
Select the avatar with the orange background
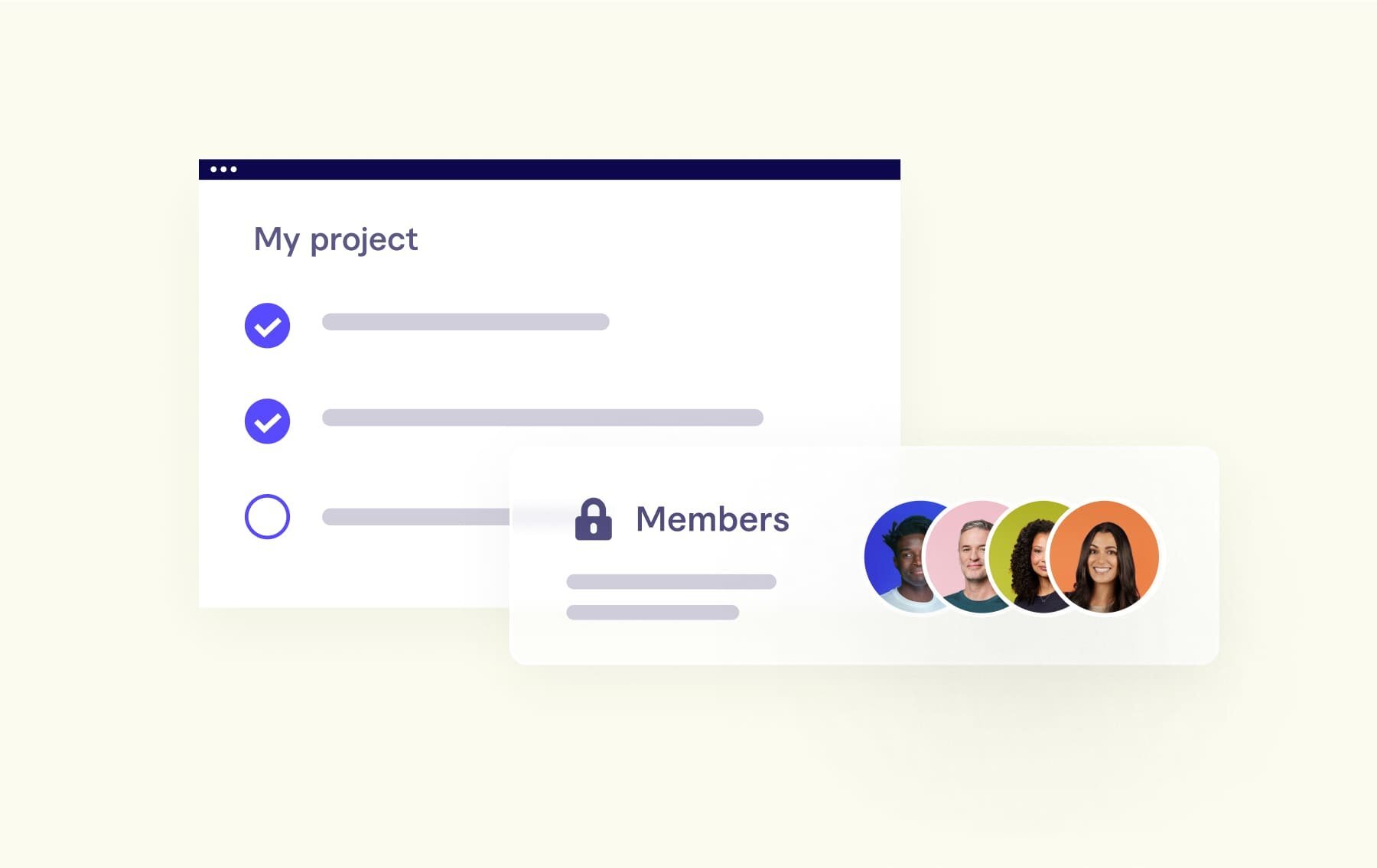1104,557
